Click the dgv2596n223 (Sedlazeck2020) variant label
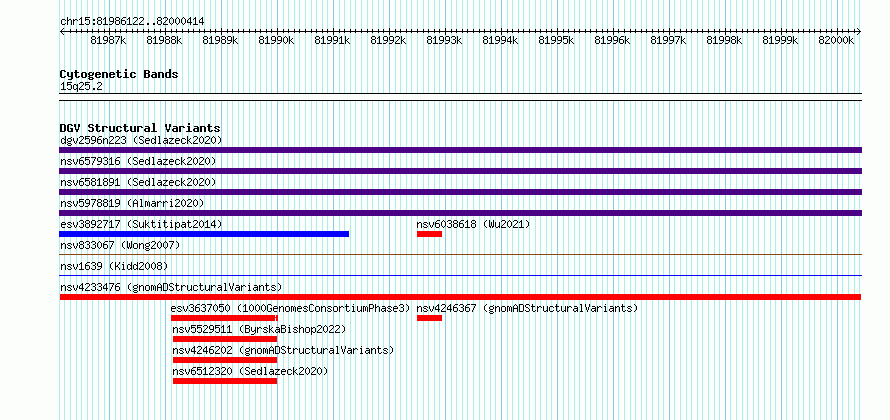Screen dimensions: 890x420 141,140
